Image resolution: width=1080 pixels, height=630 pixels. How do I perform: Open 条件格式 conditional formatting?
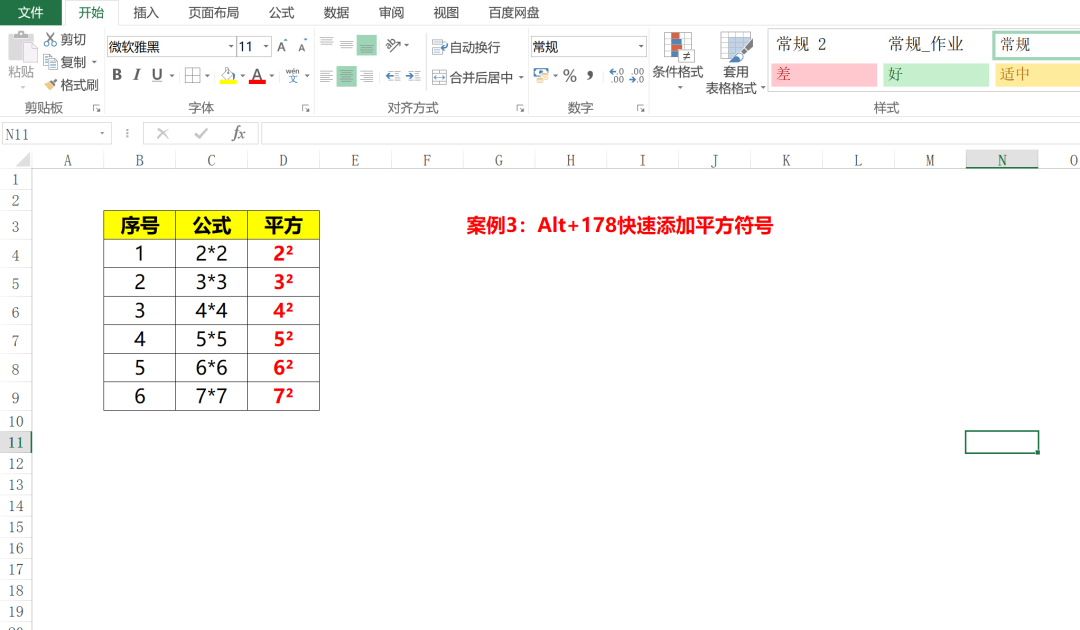(x=678, y=61)
